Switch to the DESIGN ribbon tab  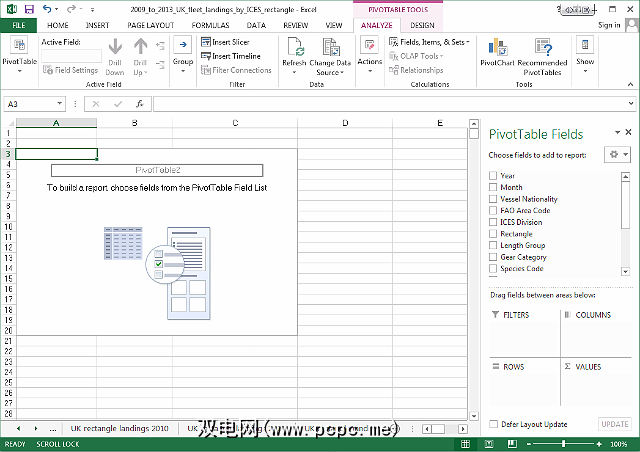422,24
